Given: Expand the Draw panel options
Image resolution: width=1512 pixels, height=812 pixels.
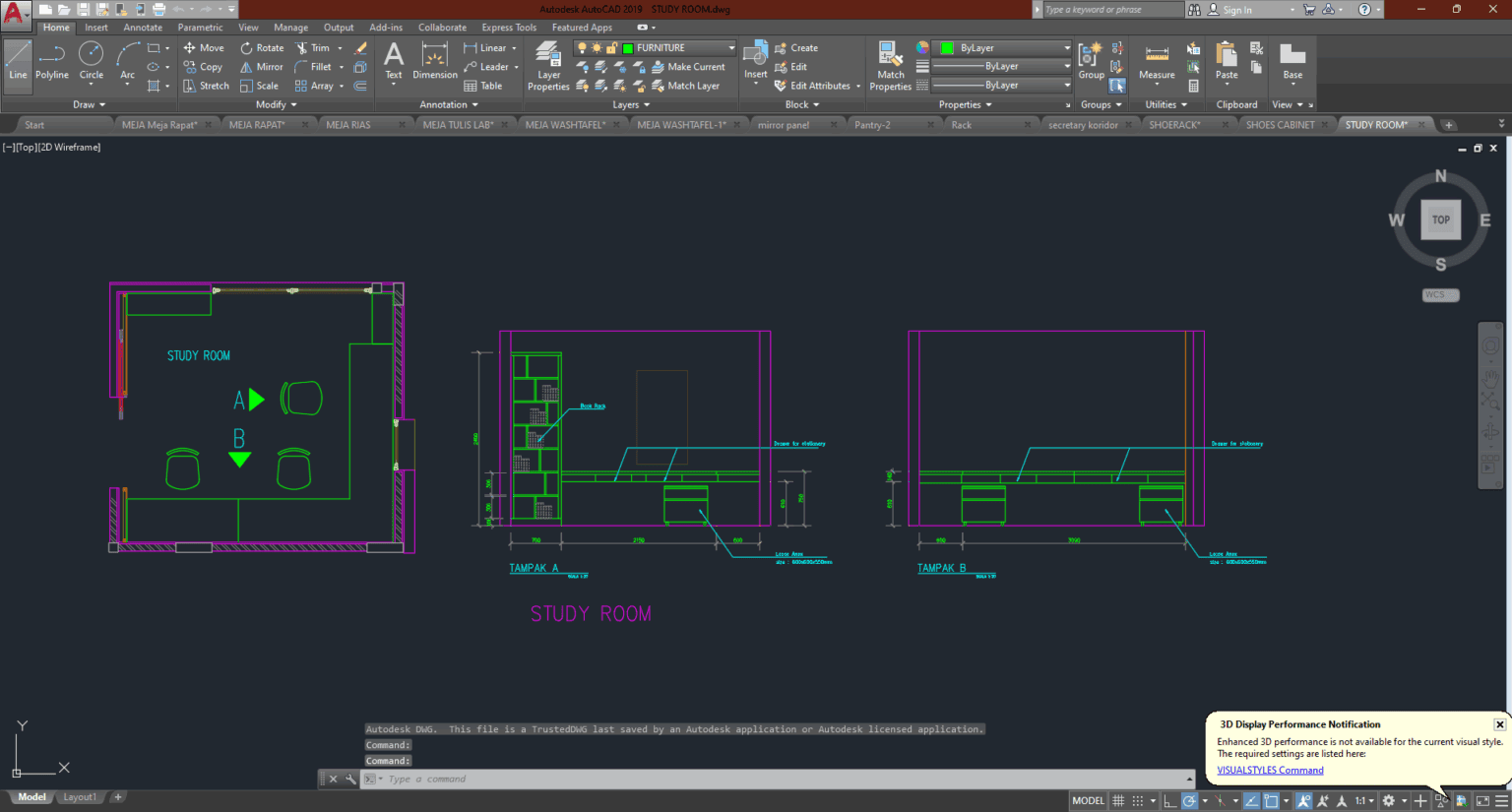Looking at the screenshot, I should click(102, 104).
